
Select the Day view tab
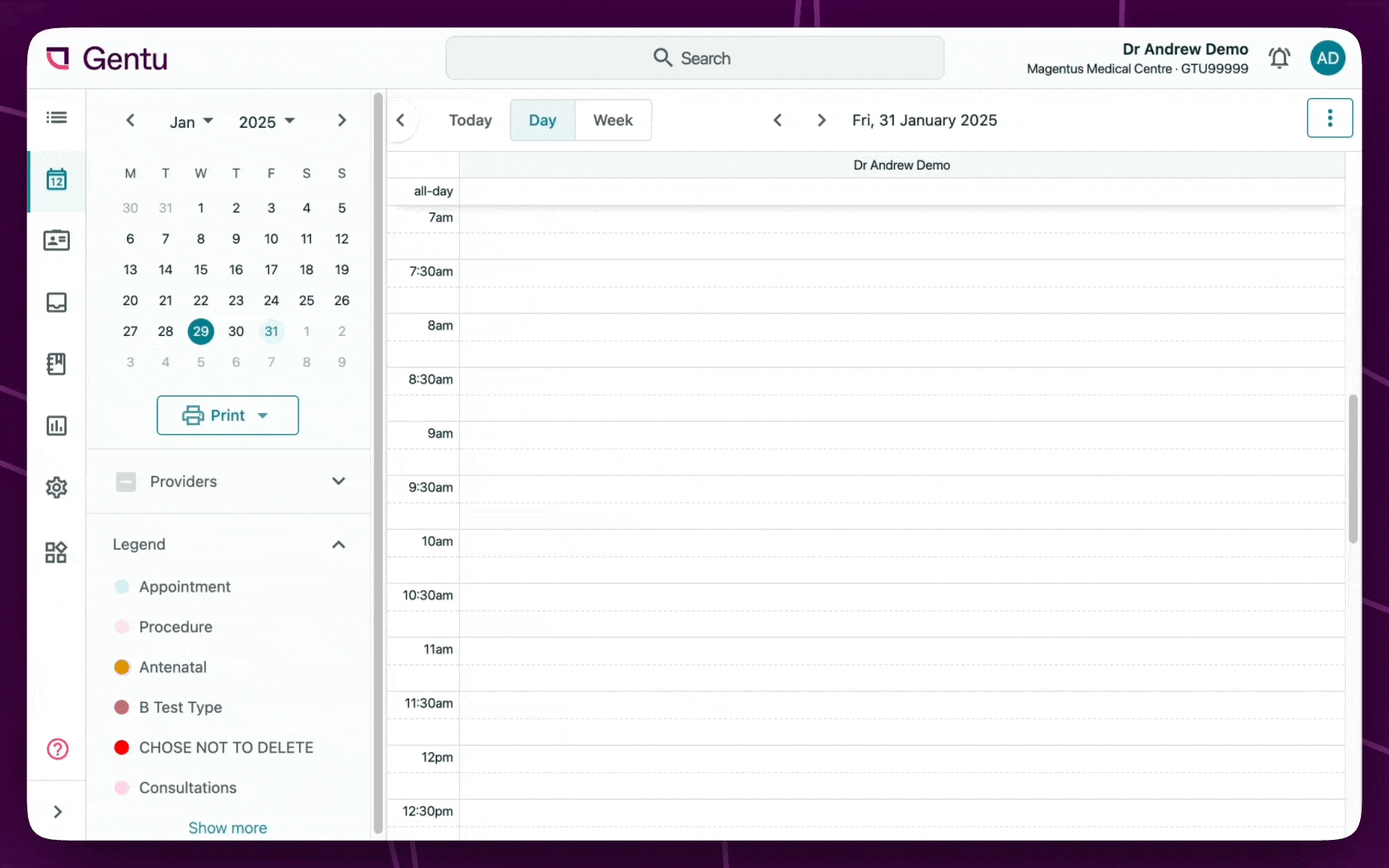pyautogui.click(x=543, y=121)
